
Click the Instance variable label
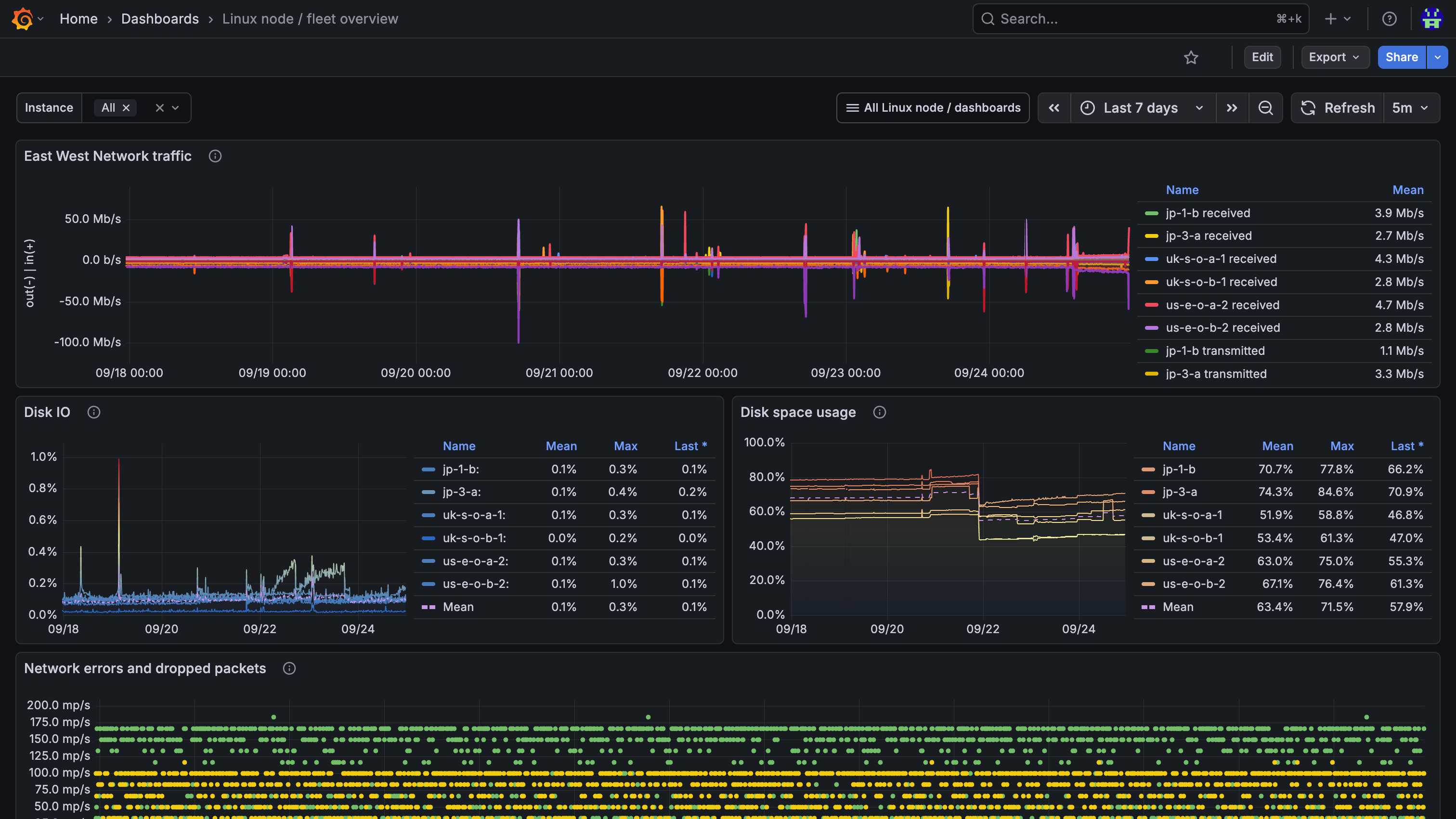[49, 108]
